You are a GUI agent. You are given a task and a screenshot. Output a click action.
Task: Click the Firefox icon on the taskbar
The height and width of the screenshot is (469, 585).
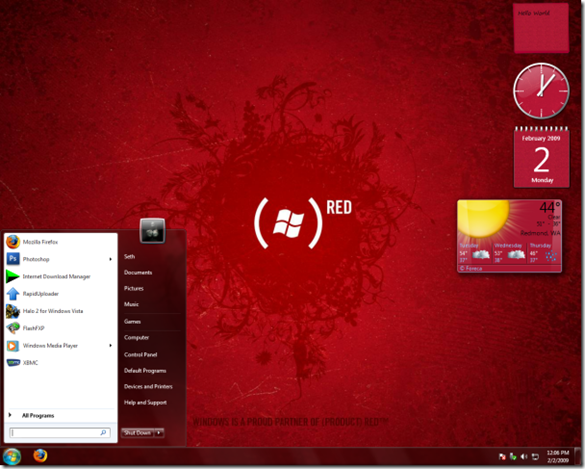(40, 456)
